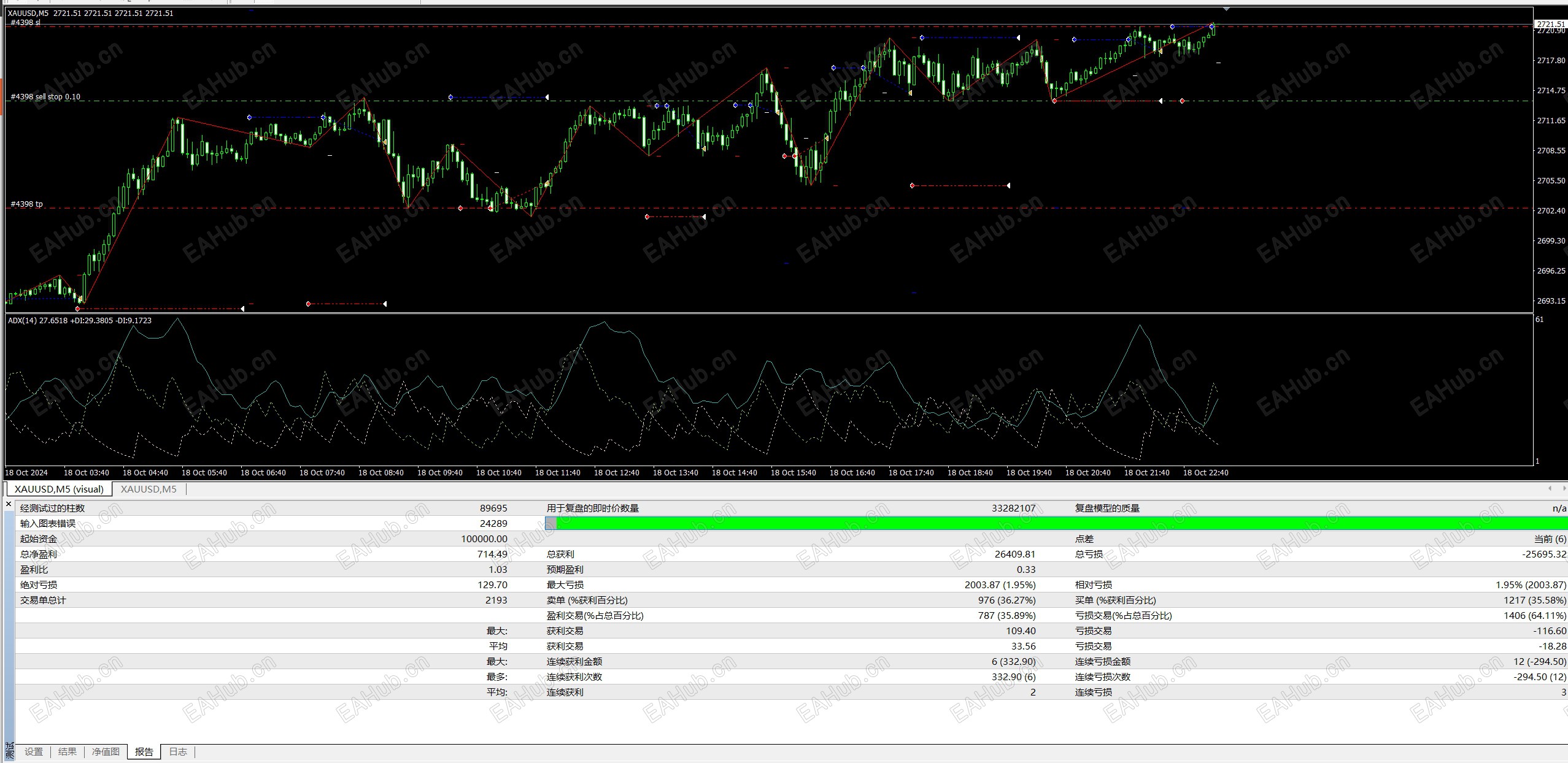Click the 2696.25 price axis label
Image resolution: width=1568 pixels, height=763 pixels.
click(x=1551, y=271)
